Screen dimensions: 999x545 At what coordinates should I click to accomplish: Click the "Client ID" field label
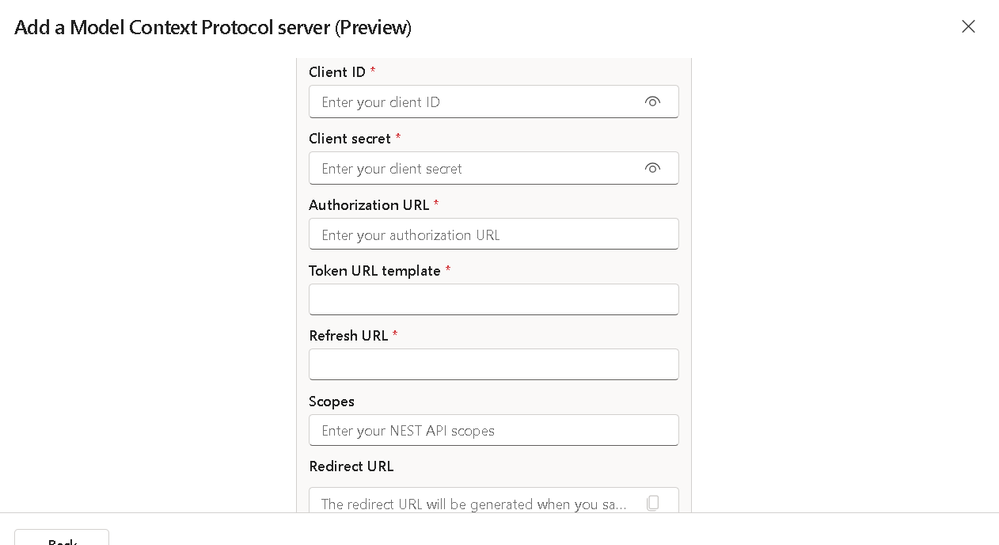point(337,72)
